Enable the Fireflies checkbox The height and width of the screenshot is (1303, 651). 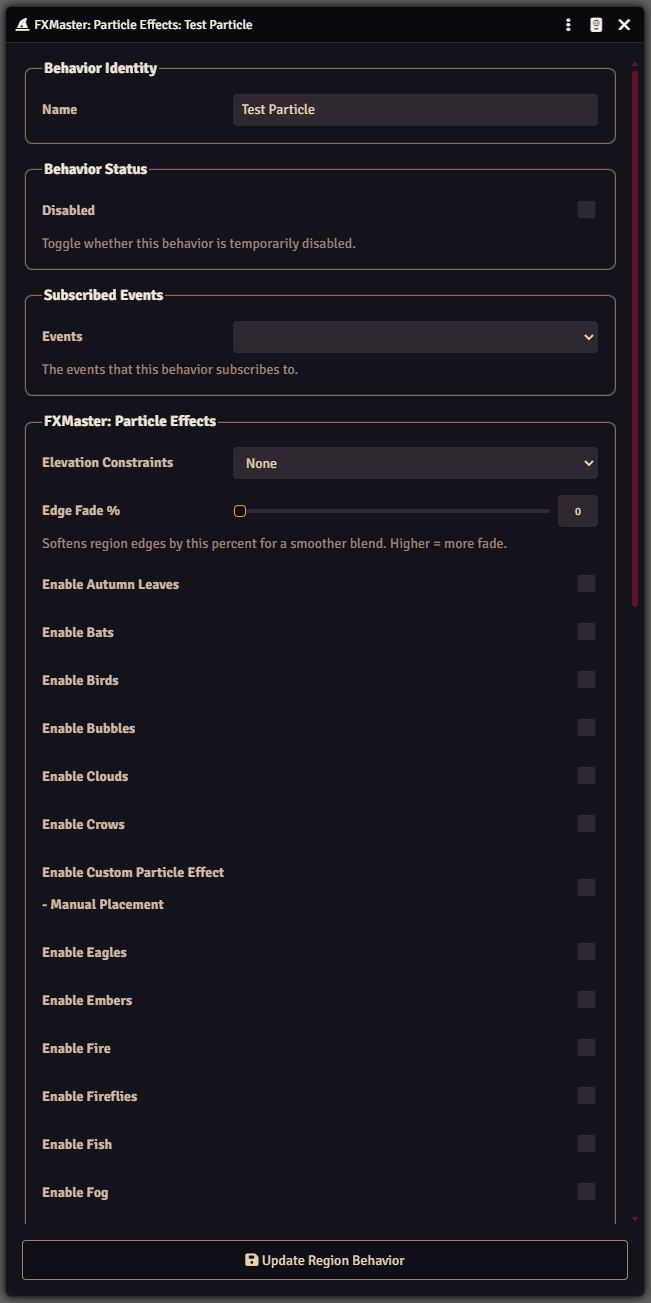(586, 1096)
